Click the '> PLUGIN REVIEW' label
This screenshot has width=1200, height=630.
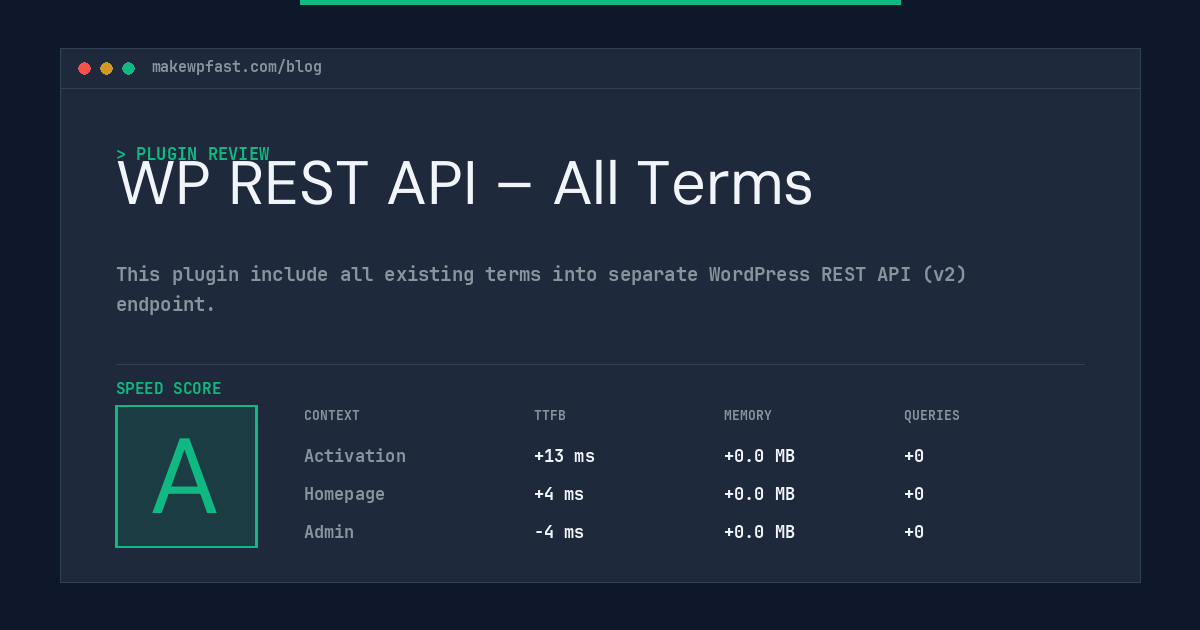(193, 154)
